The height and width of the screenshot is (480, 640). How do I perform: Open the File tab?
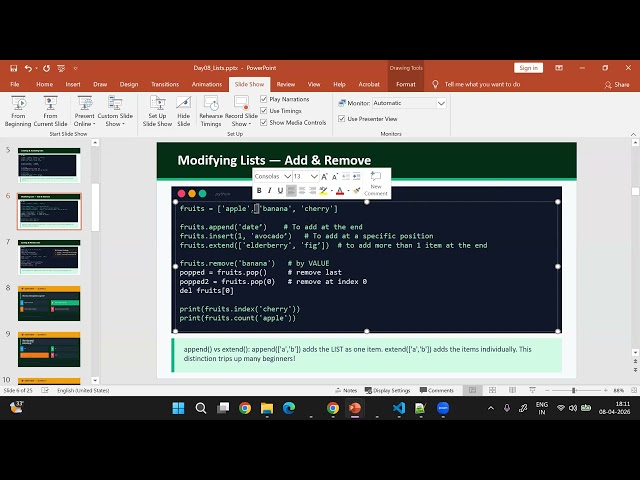tap(15, 84)
